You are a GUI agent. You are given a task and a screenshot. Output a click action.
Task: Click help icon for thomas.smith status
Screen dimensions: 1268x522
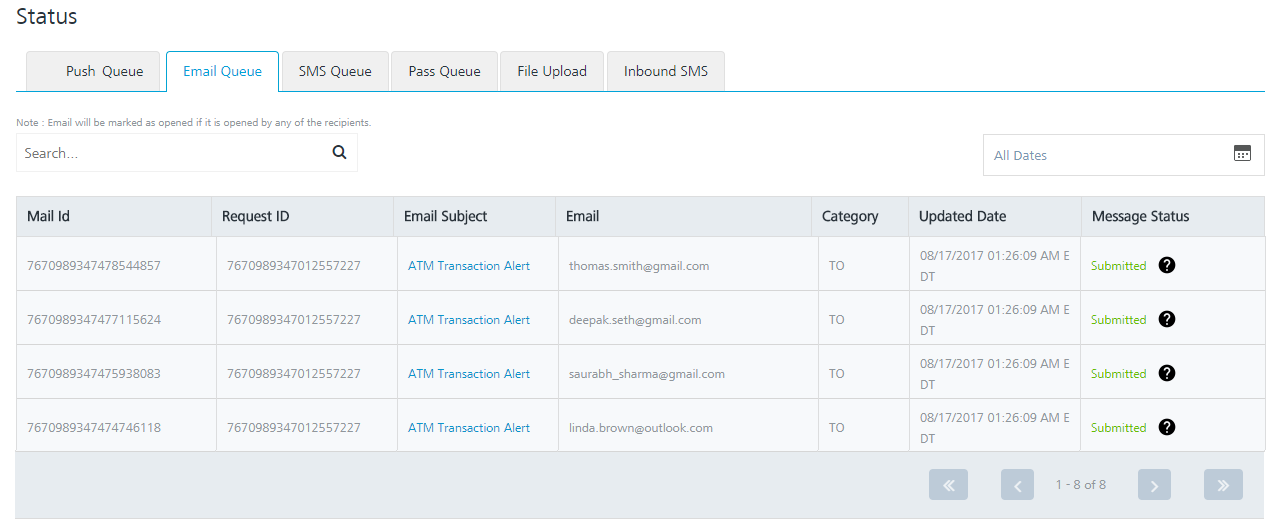tap(1166, 265)
